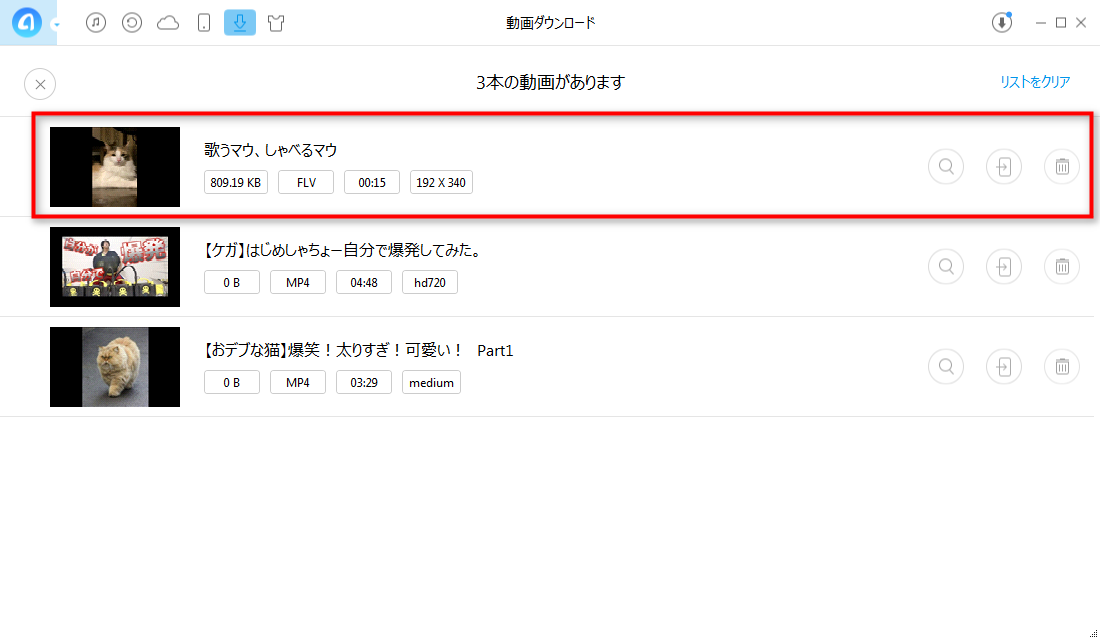Click the MP4 tag in the medium row
The height and width of the screenshot is (640, 1100).
point(297,382)
